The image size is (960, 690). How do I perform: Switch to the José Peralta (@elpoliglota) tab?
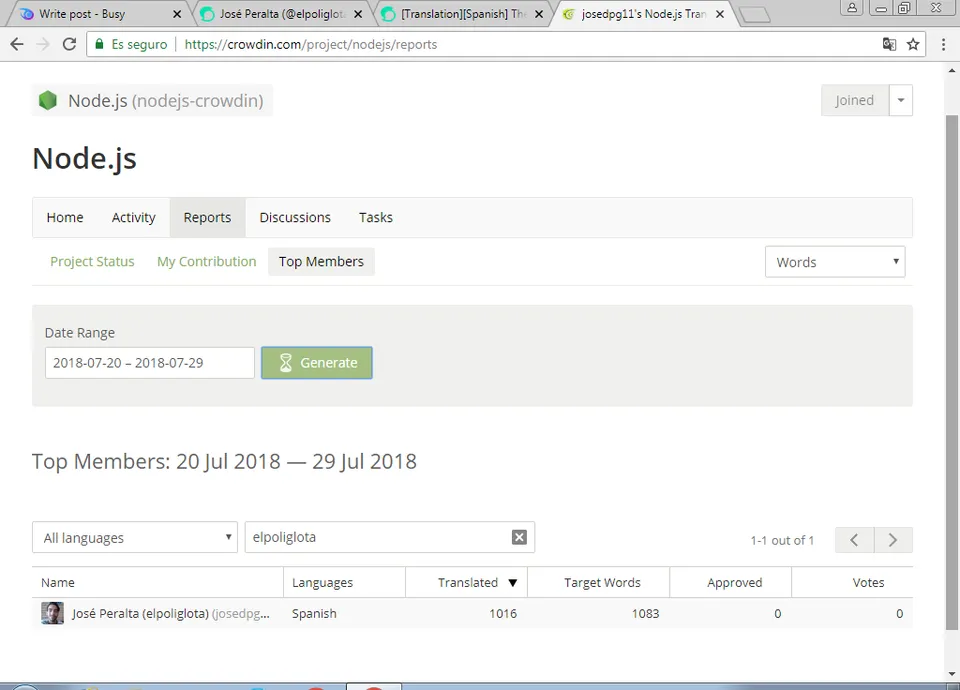click(x=282, y=13)
